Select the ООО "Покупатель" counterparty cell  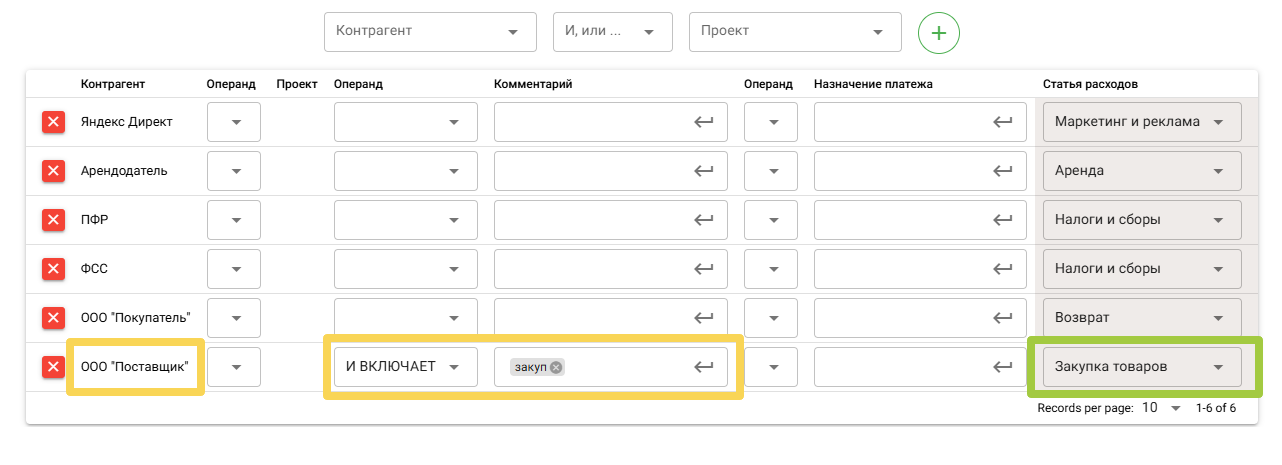136,318
